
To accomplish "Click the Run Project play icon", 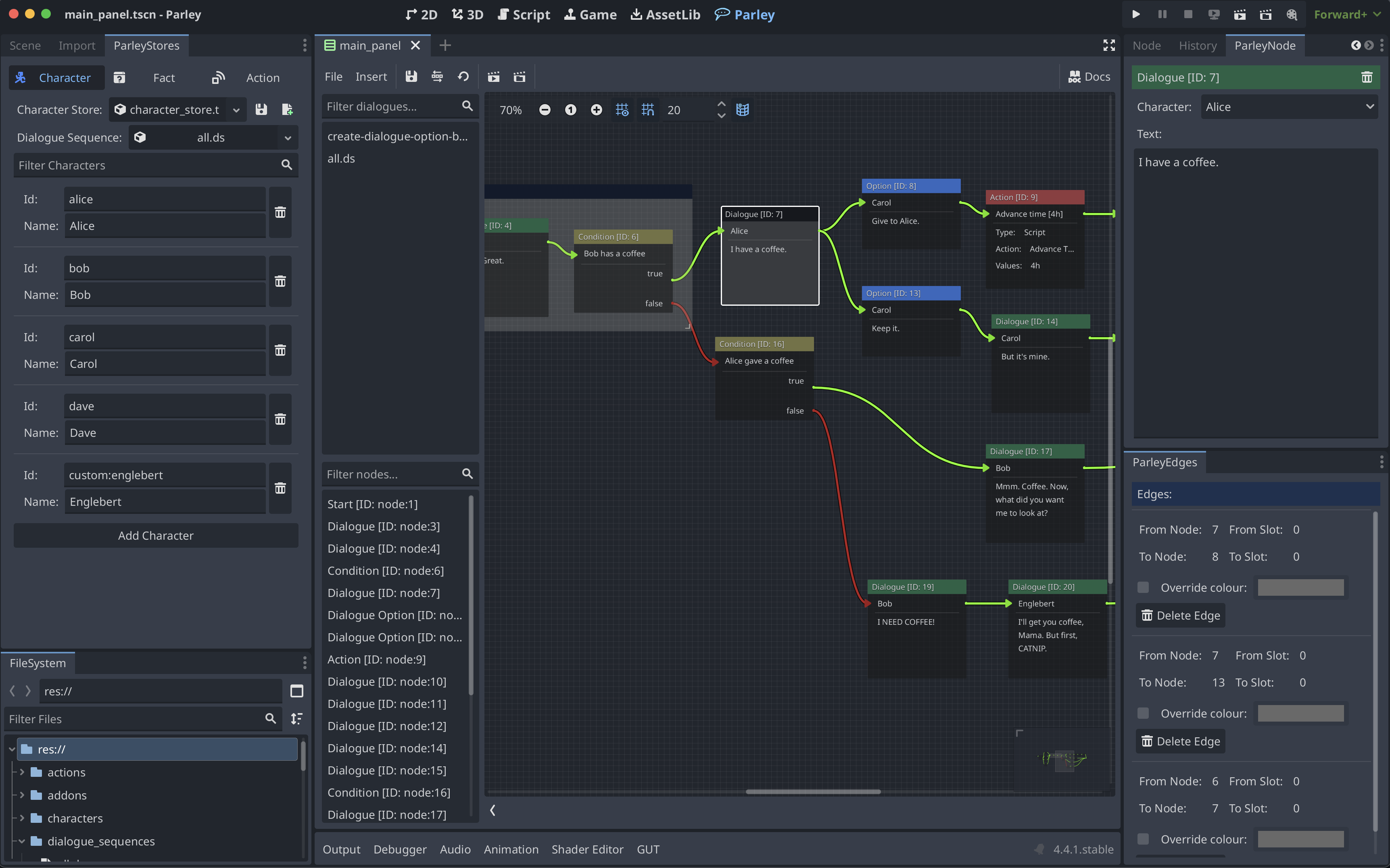I will pyautogui.click(x=1135, y=15).
